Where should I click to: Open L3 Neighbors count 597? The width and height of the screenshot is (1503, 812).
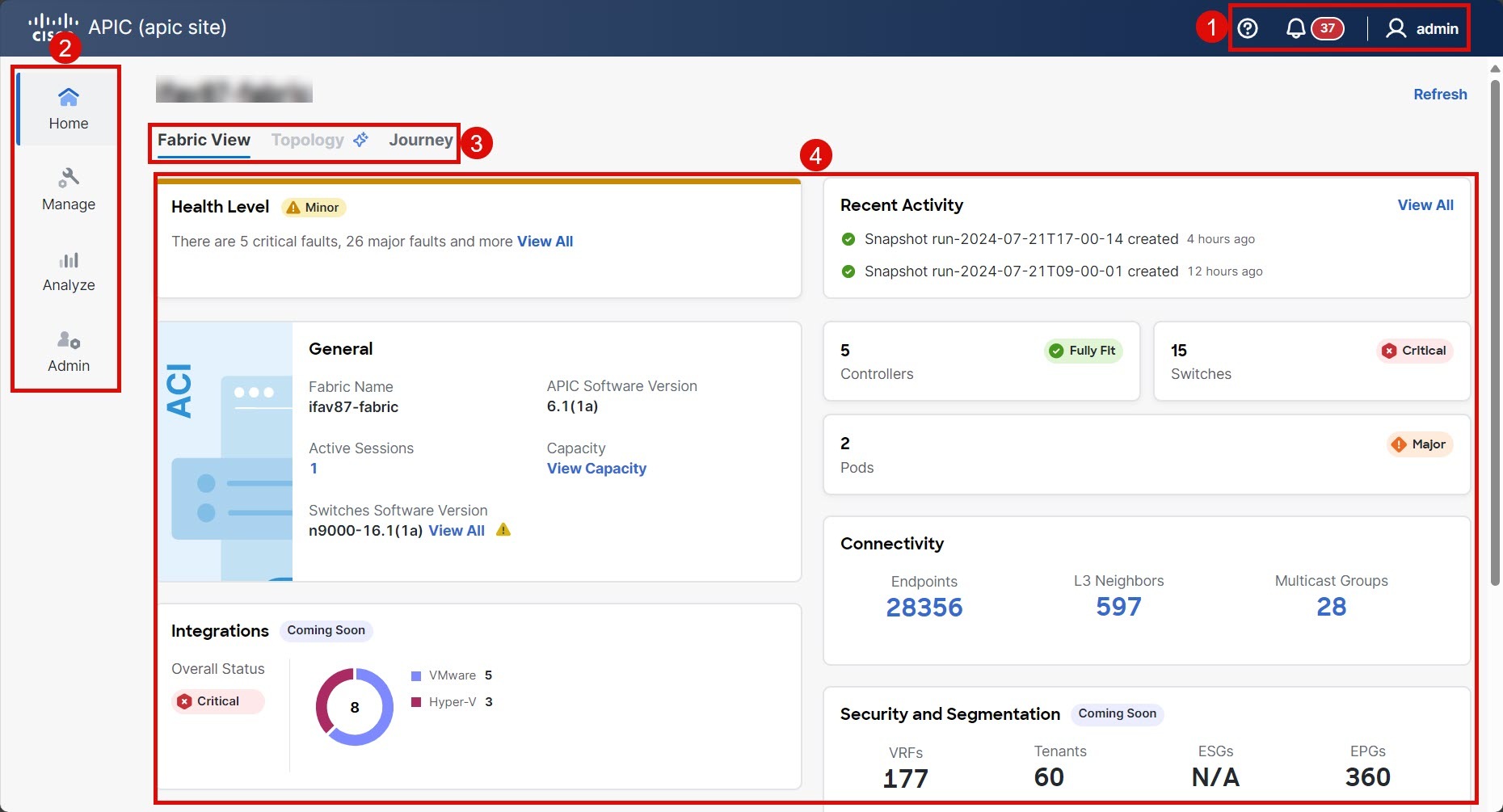coord(1118,607)
